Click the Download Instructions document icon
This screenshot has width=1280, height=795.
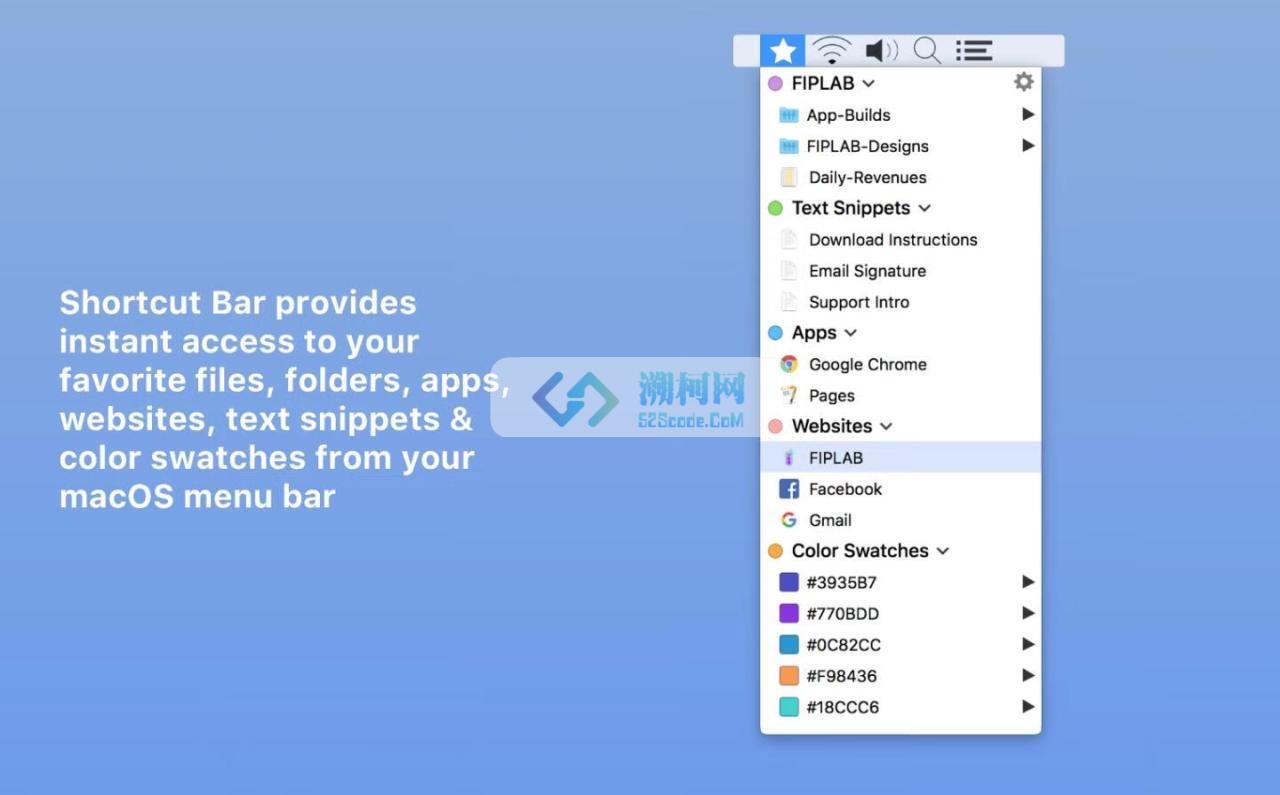coord(788,239)
